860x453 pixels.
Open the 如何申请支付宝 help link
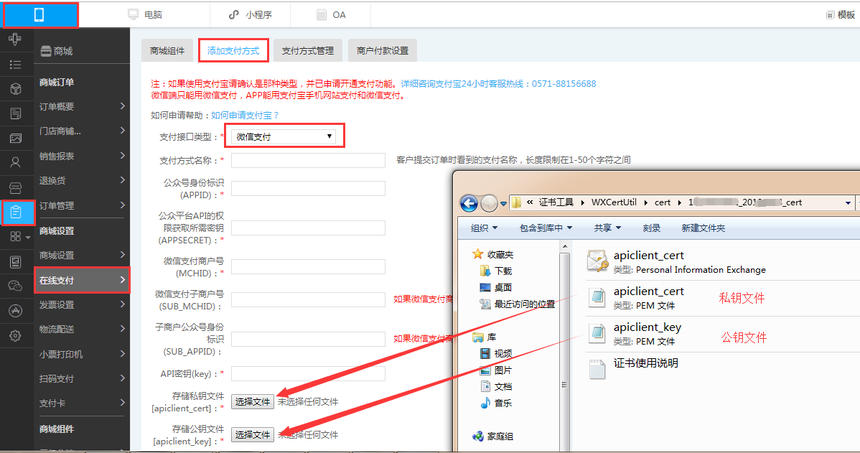(x=245, y=115)
